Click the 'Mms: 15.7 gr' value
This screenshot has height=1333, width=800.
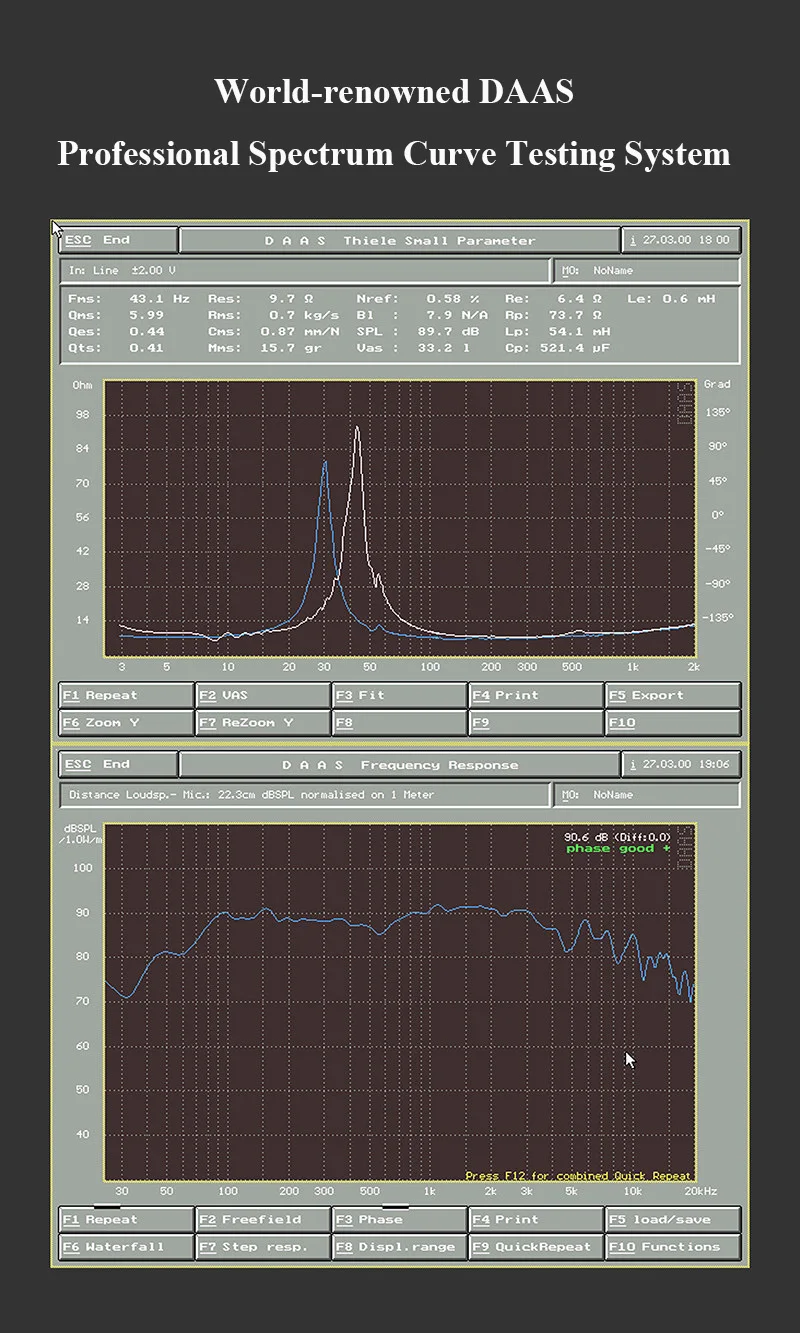[x=266, y=348]
